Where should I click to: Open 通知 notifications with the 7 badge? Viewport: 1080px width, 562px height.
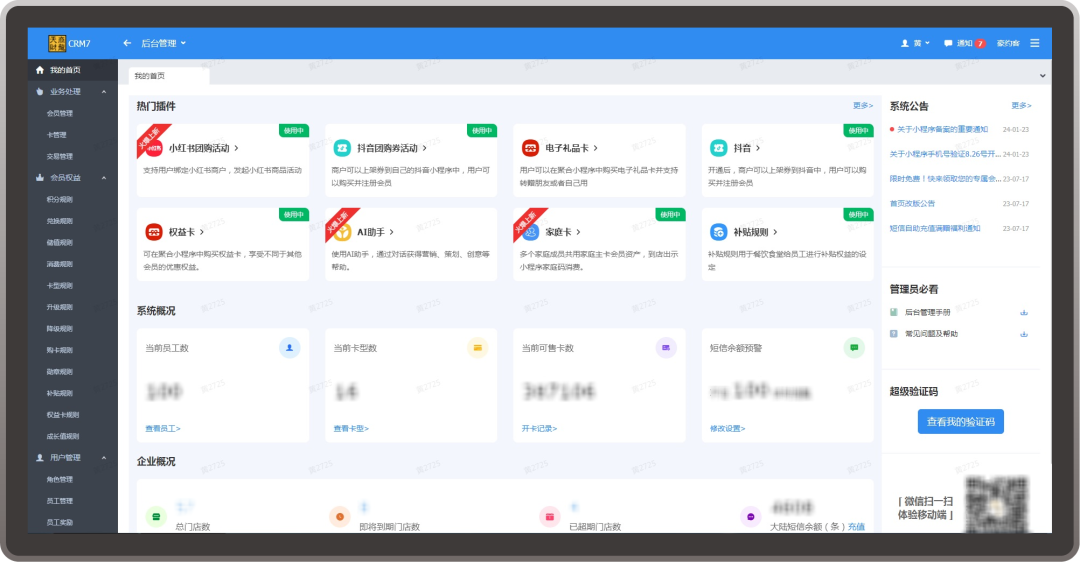click(964, 43)
